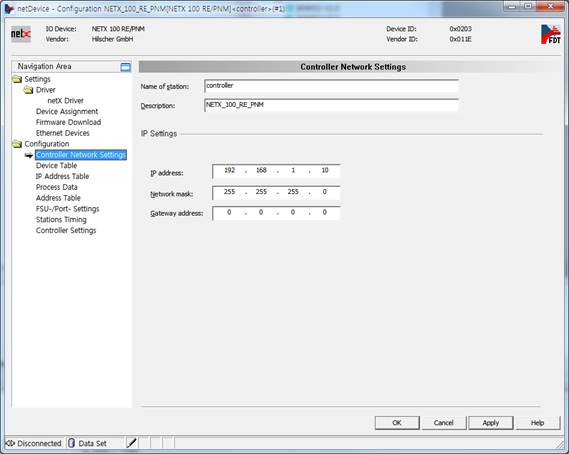Apply the network settings
569x454 pixels.
(491, 423)
